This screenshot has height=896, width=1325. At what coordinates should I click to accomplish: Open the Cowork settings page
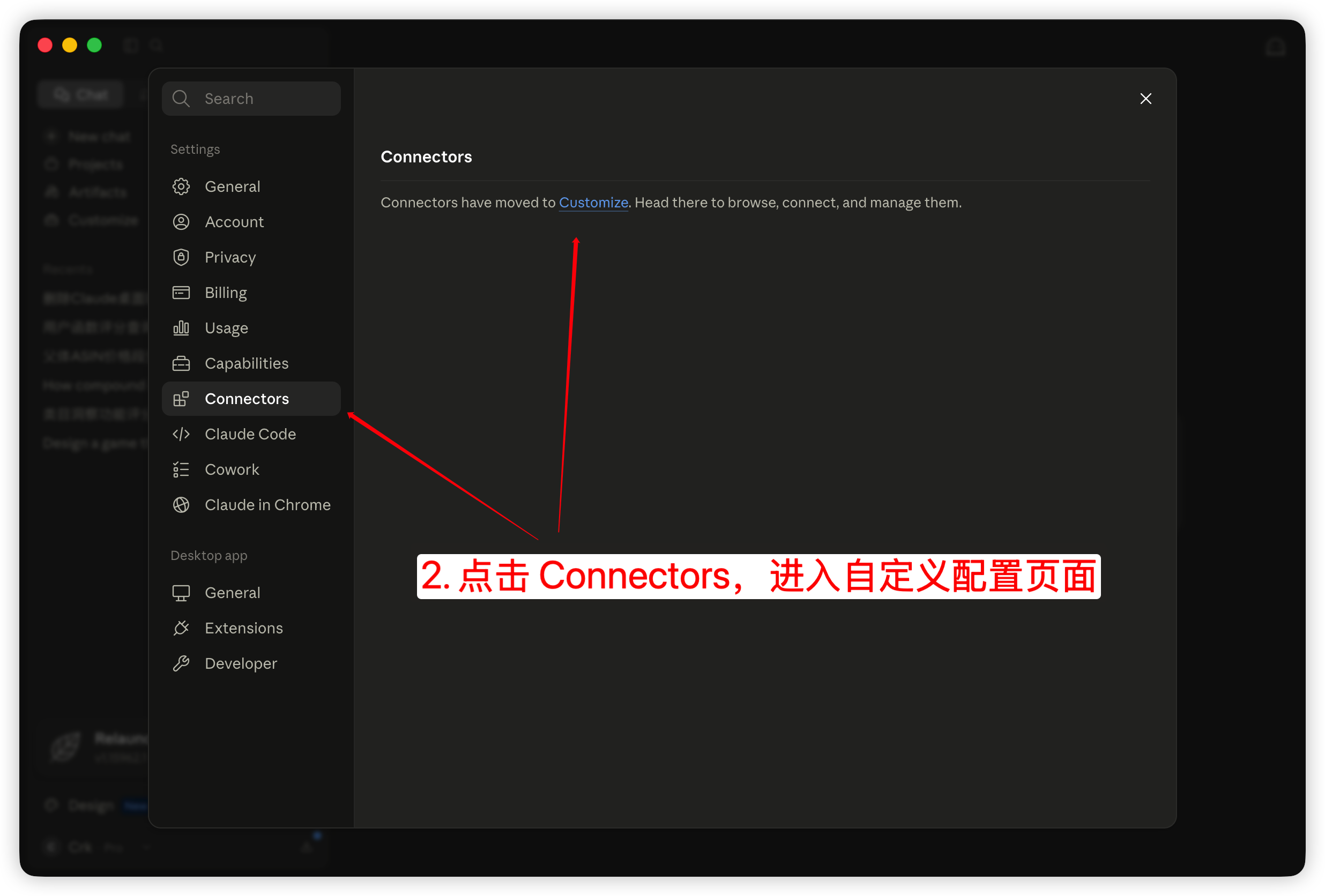click(x=251, y=469)
